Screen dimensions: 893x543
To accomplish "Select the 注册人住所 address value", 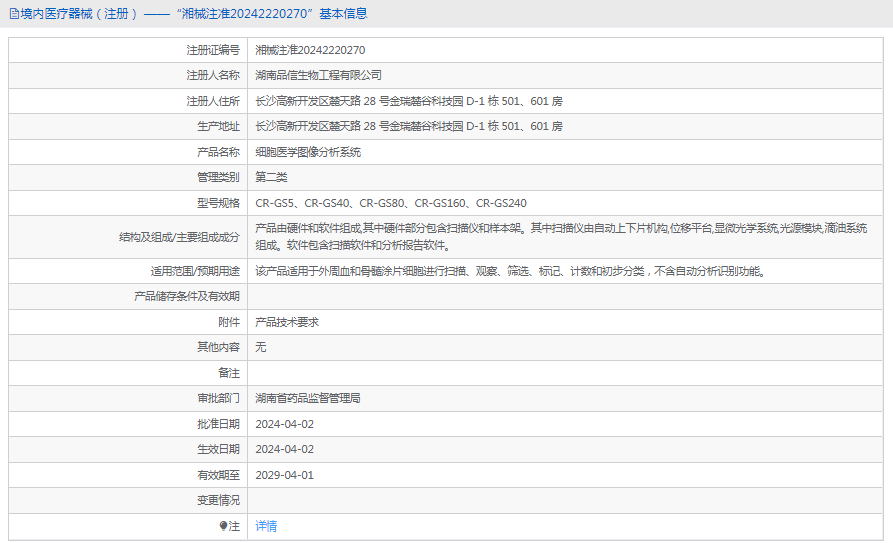I will click(x=409, y=101).
